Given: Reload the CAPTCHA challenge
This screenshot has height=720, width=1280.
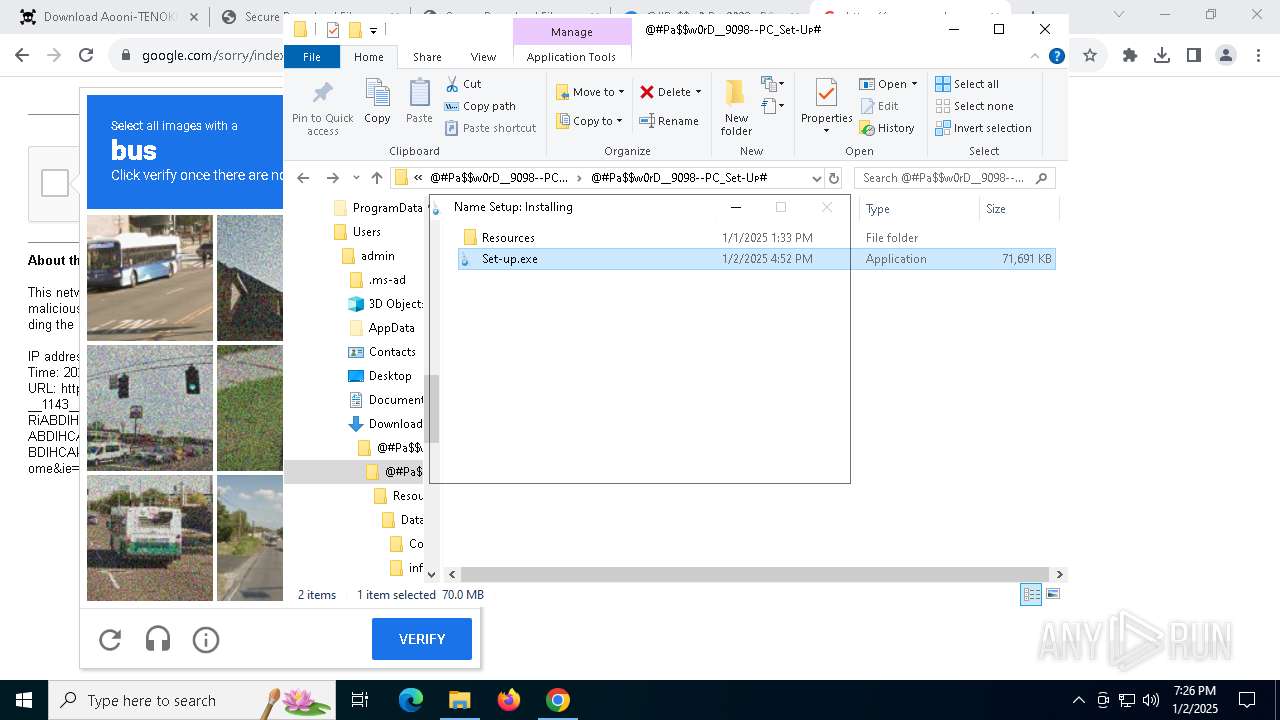Looking at the screenshot, I should click(x=110, y=640).
